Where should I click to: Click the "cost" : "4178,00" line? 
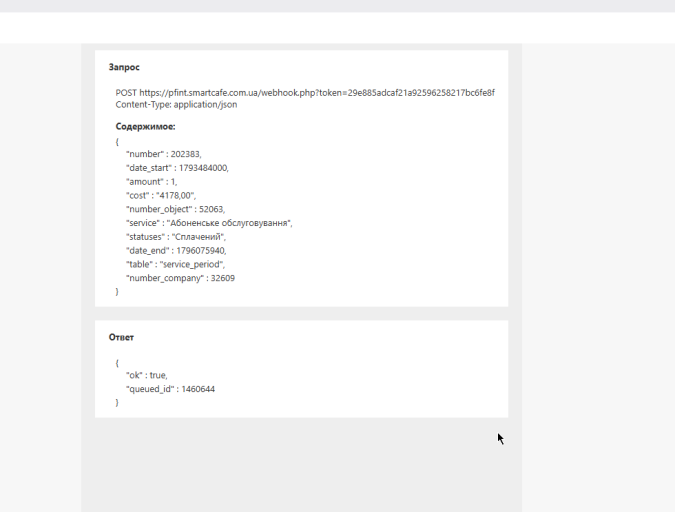[161, 195]
